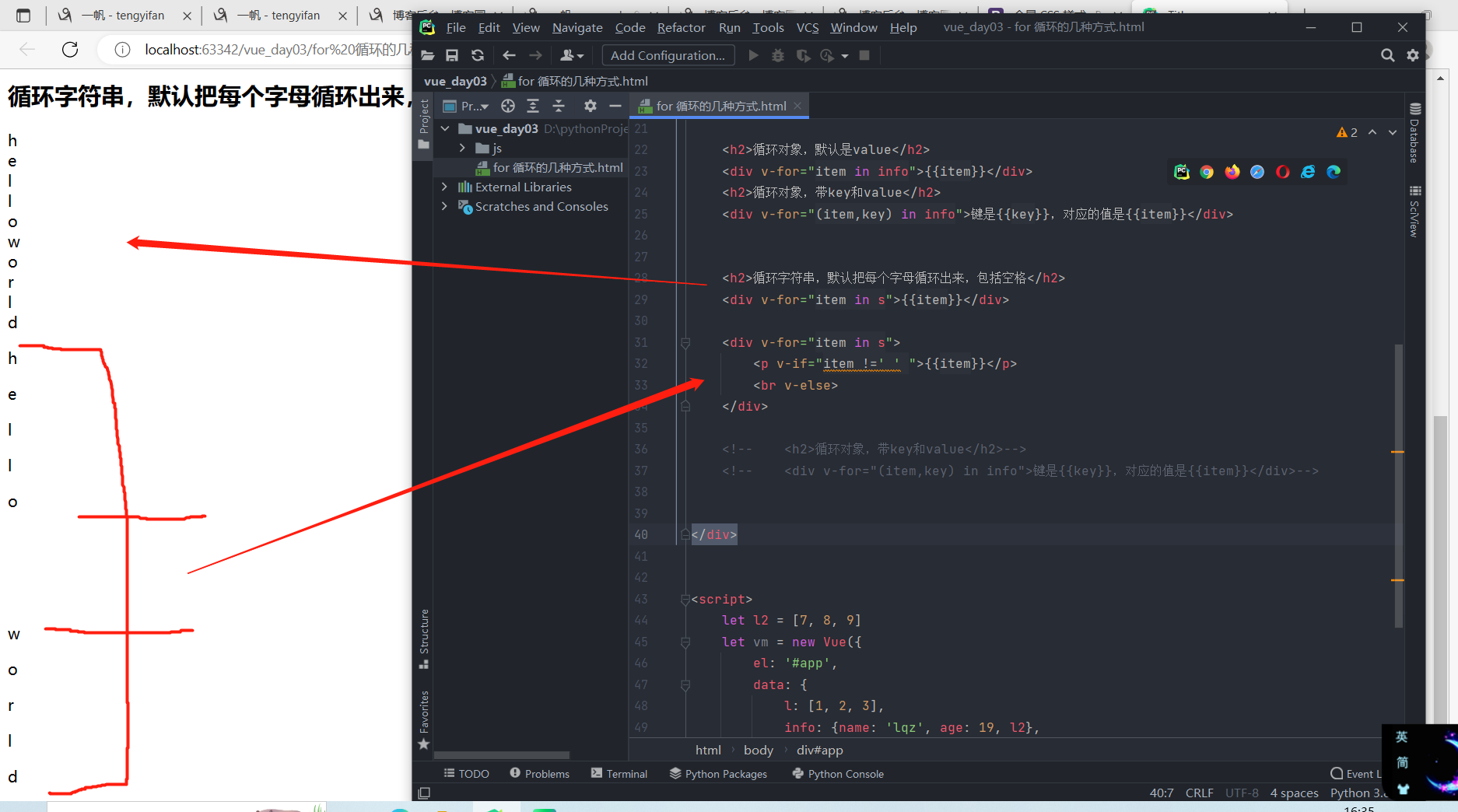Navigate forward with PyCharm toolbar arrow

(x=535, y=55)
